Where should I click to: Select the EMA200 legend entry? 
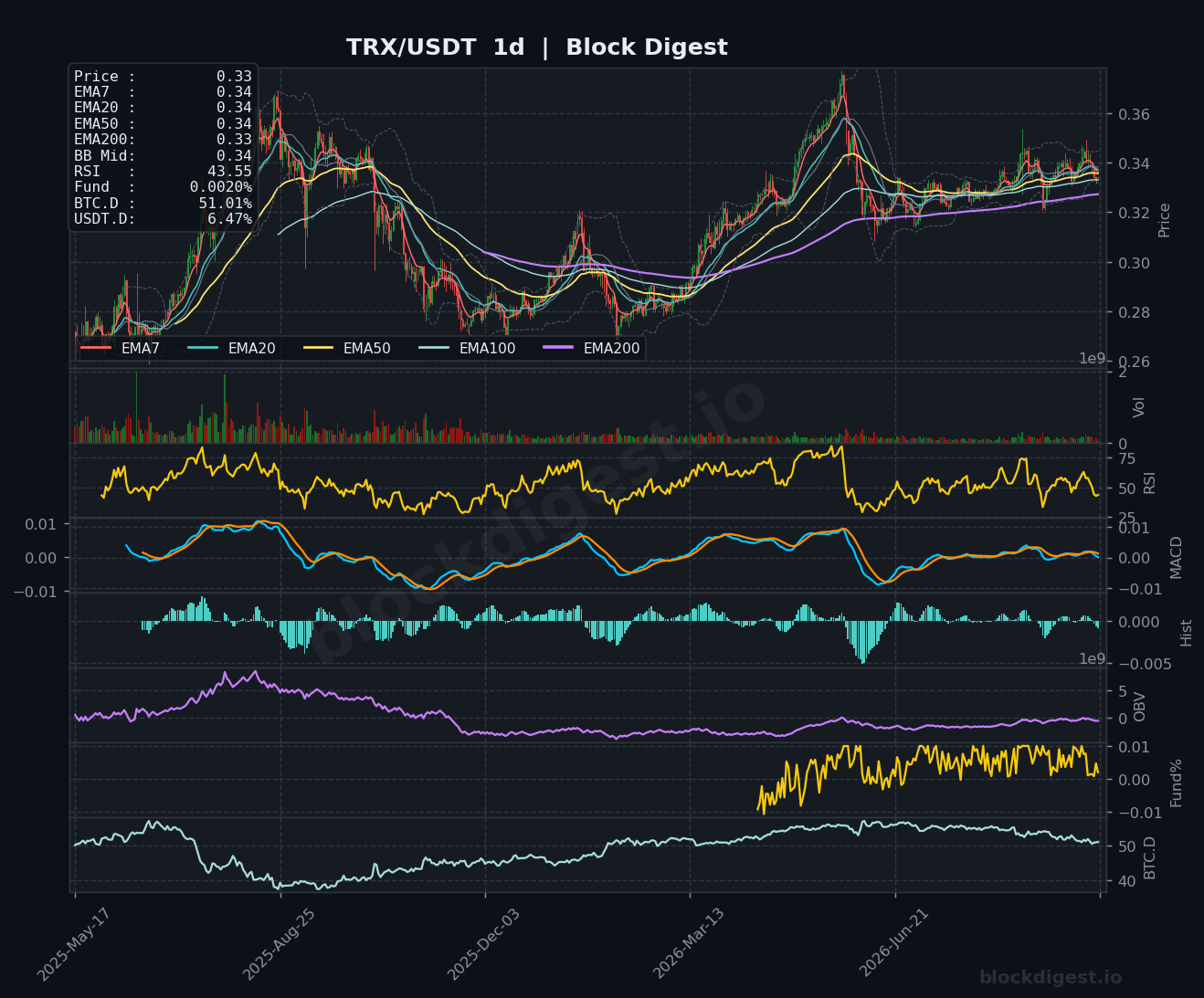click(x=591, y=348)
